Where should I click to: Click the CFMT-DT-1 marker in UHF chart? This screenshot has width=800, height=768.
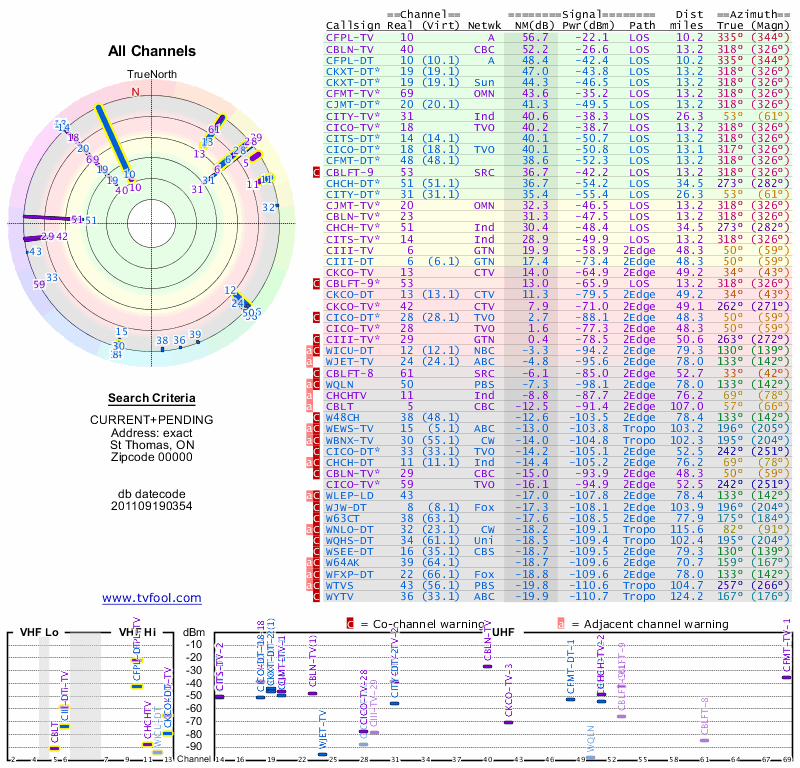570,699
